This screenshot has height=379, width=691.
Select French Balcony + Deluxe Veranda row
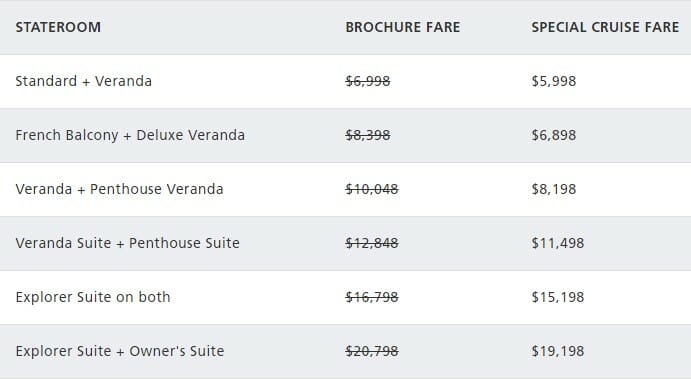pyautogui.click(x=346, y=135)
